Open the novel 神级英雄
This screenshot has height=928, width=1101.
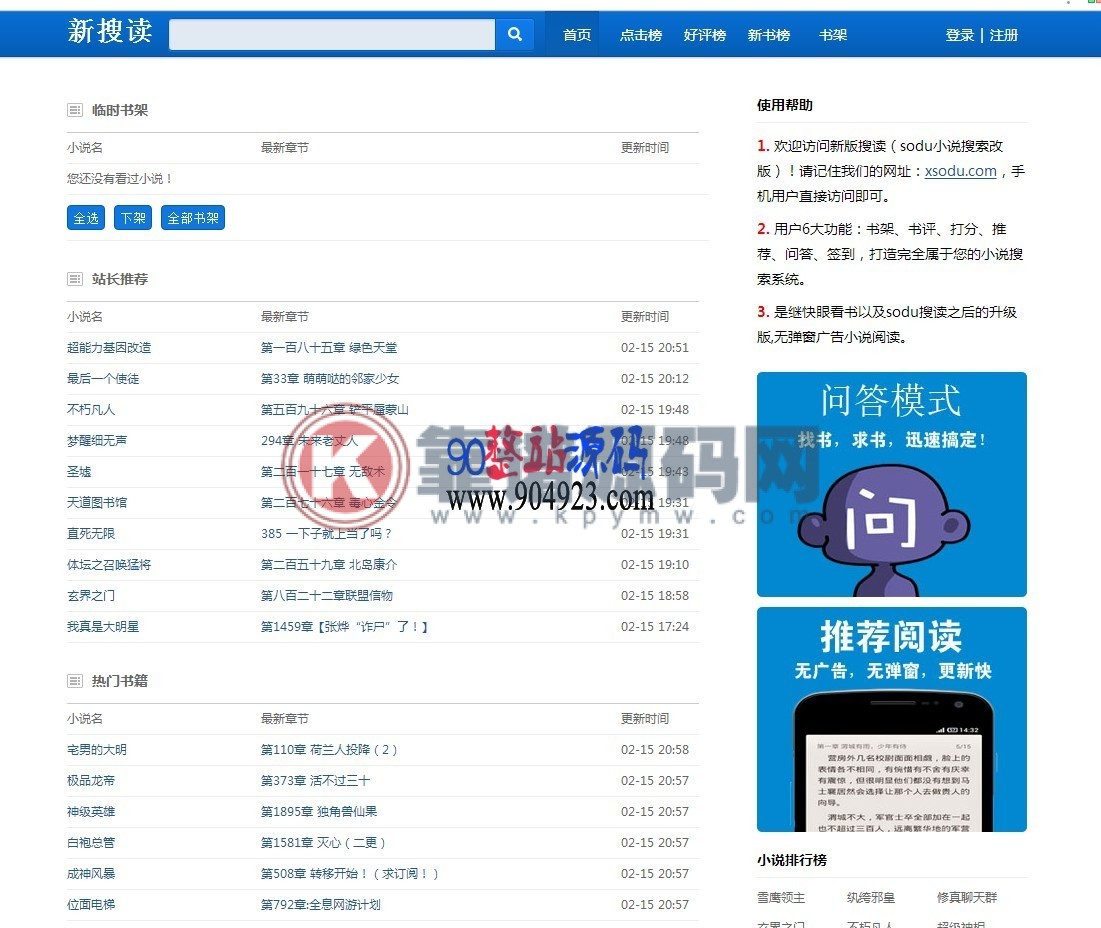[91, 811]
